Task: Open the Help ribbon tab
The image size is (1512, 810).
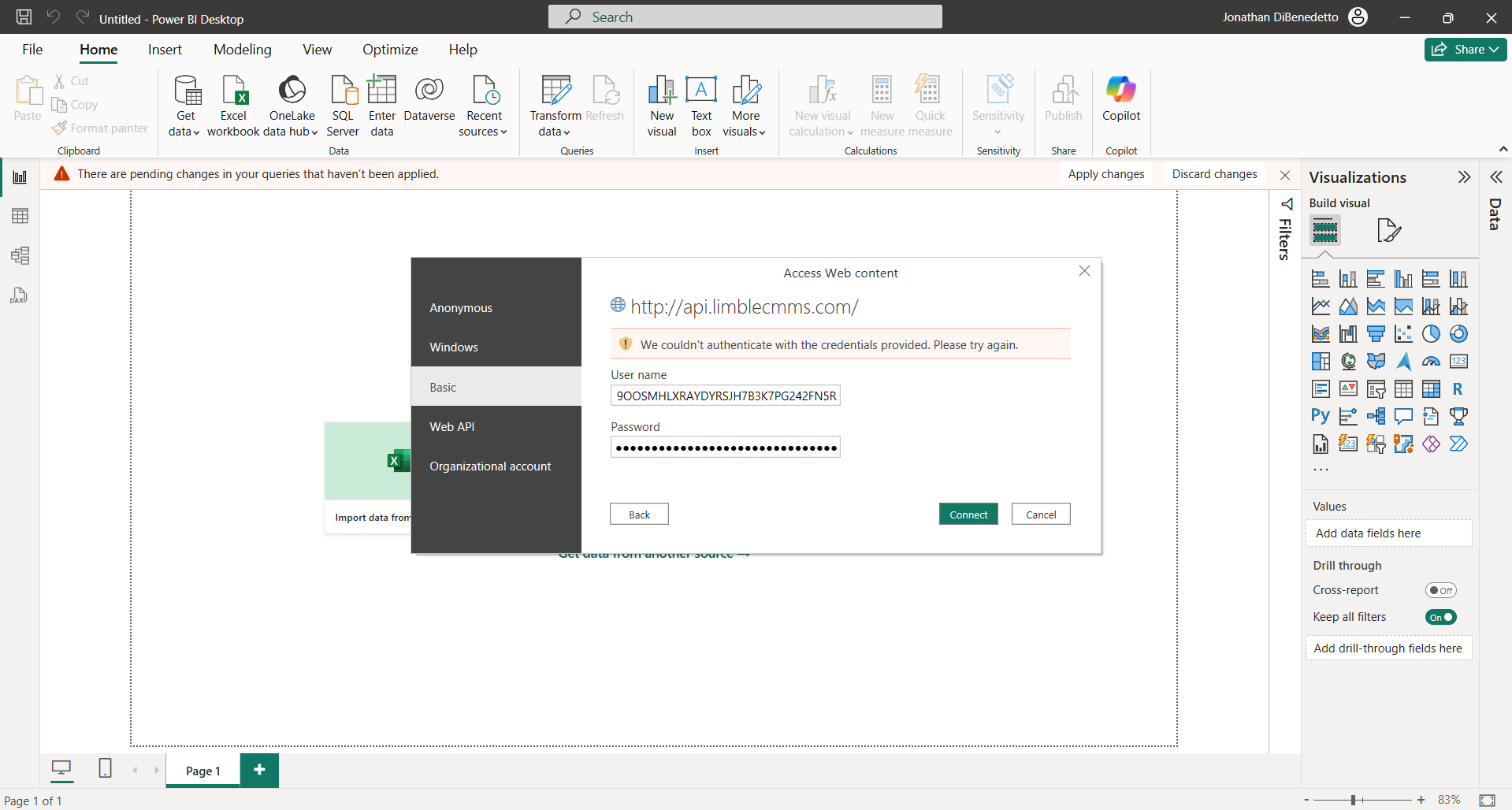Action: 463,50
